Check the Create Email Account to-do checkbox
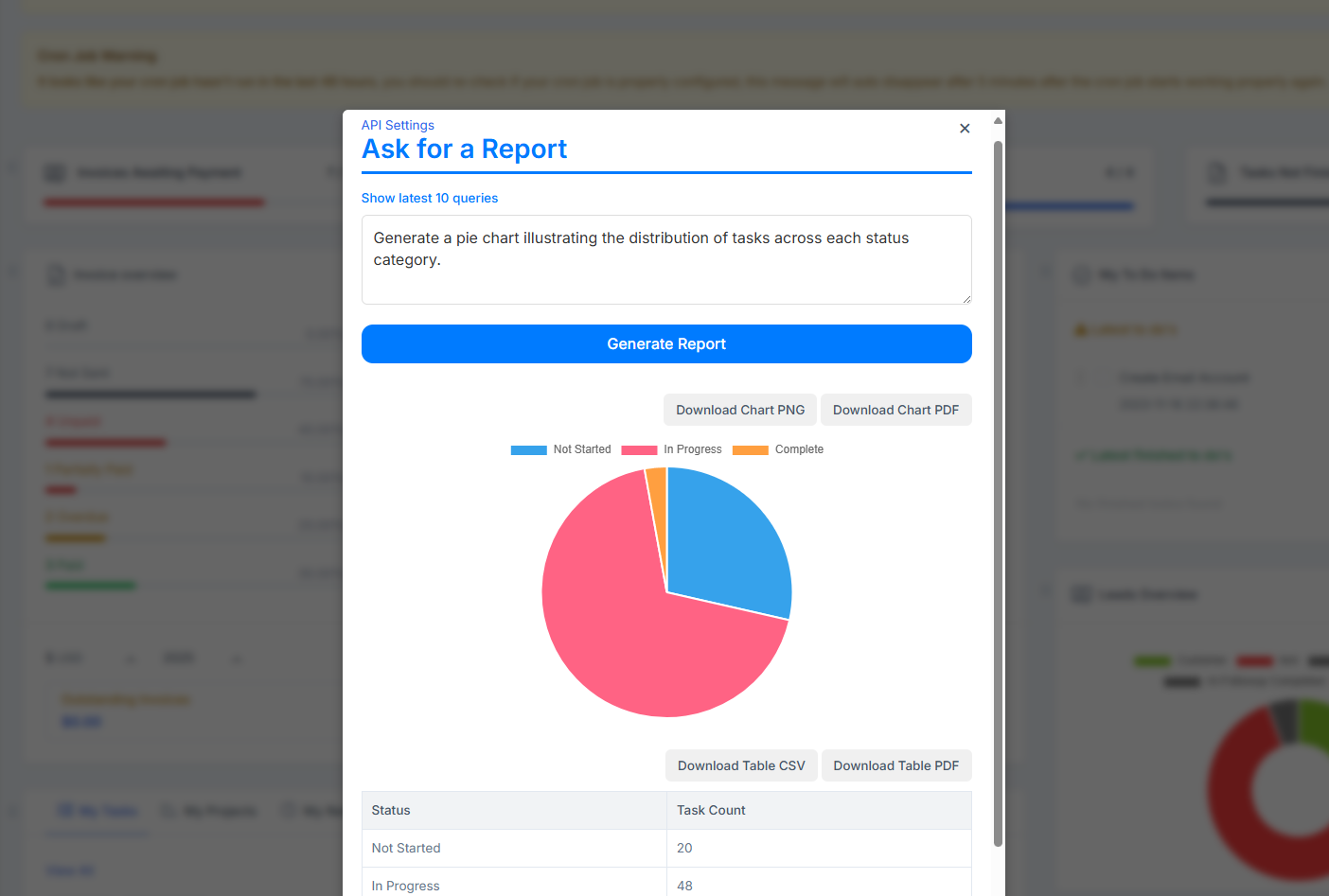 1080,377
